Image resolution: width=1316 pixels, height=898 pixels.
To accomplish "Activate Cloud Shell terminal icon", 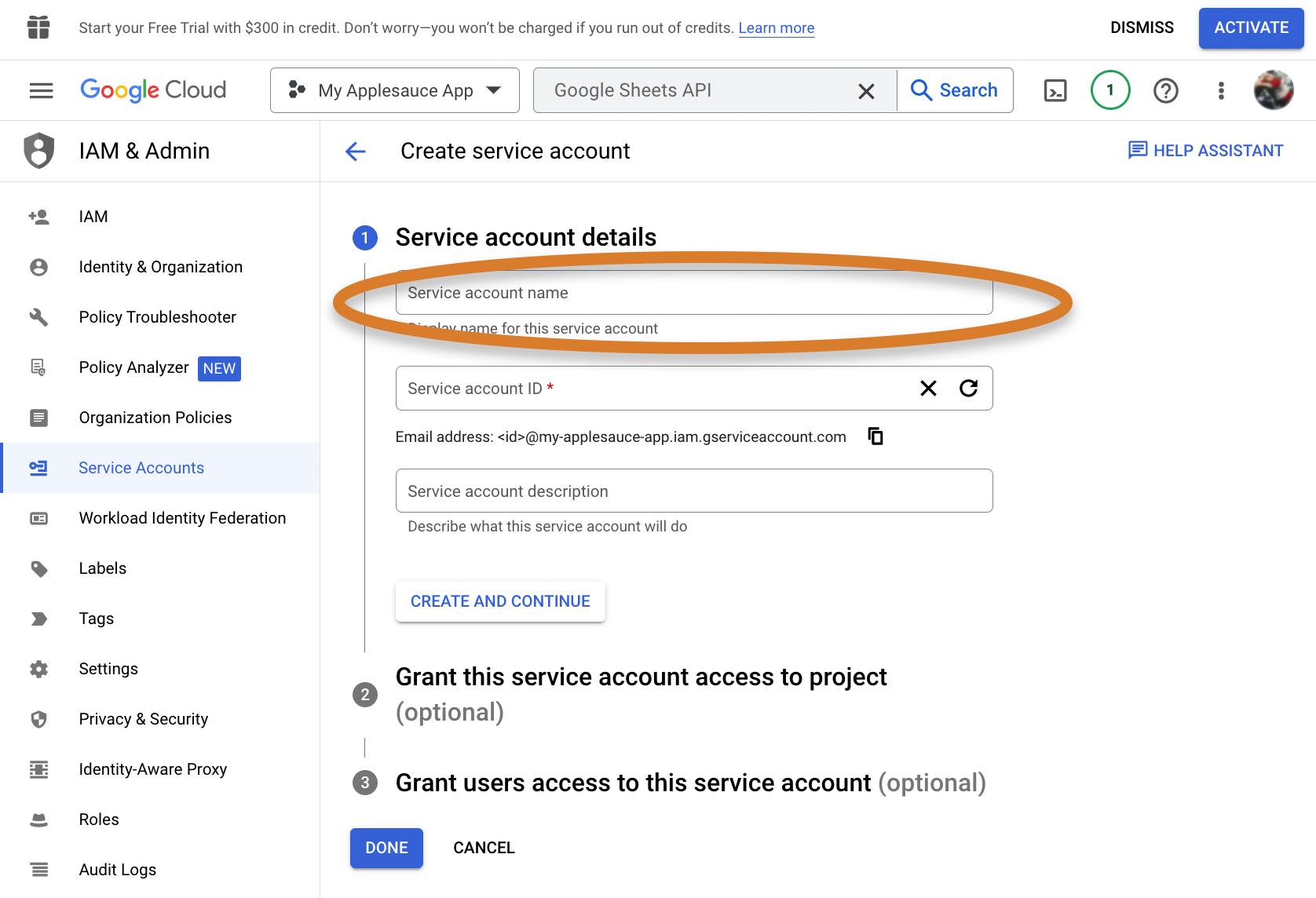I will click(1055, 90).
